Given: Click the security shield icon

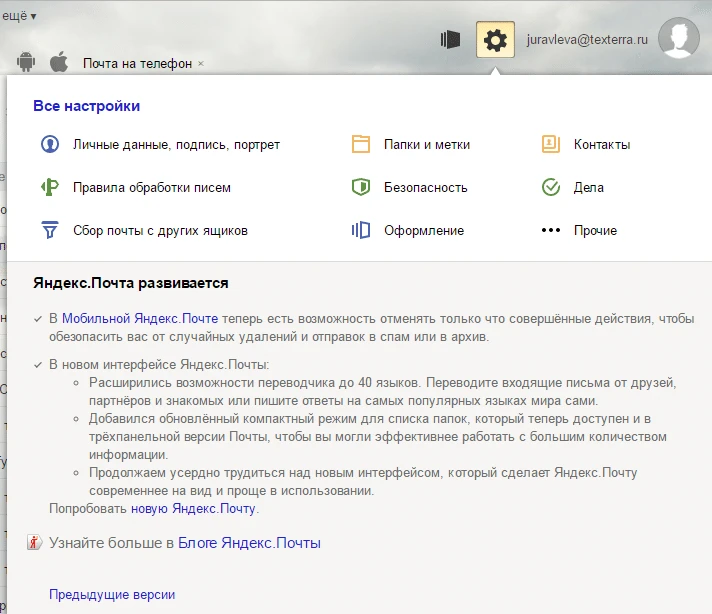Looking at the screenshot, I should pos(361,187).
